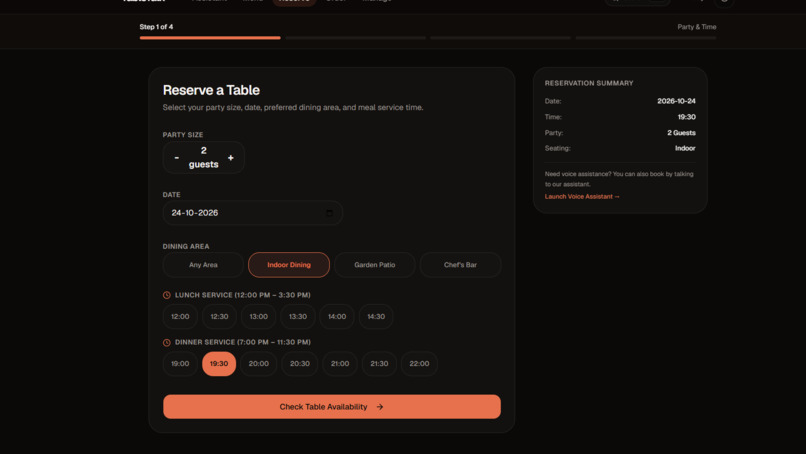
Task: Select the 13:00 lunch time slot
Action: click(259, 317)
